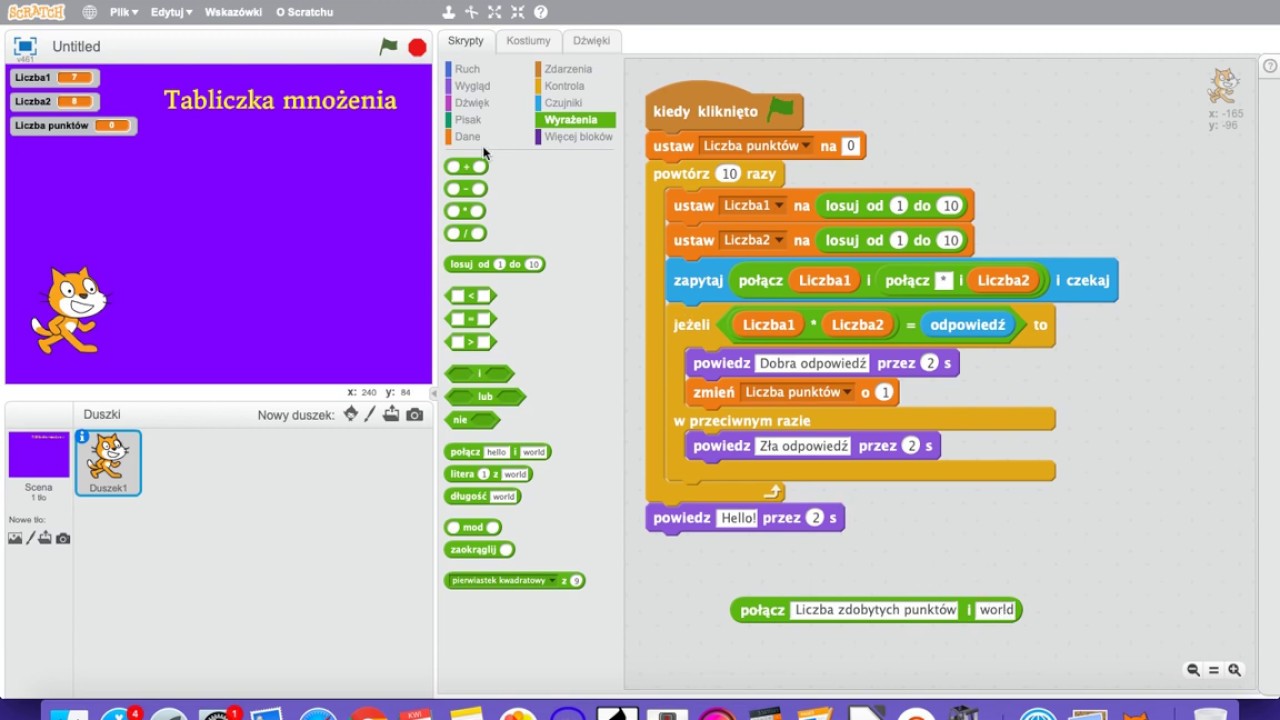Open the Ruch block category
This screenshot has height=720, width=1280.
467,69
